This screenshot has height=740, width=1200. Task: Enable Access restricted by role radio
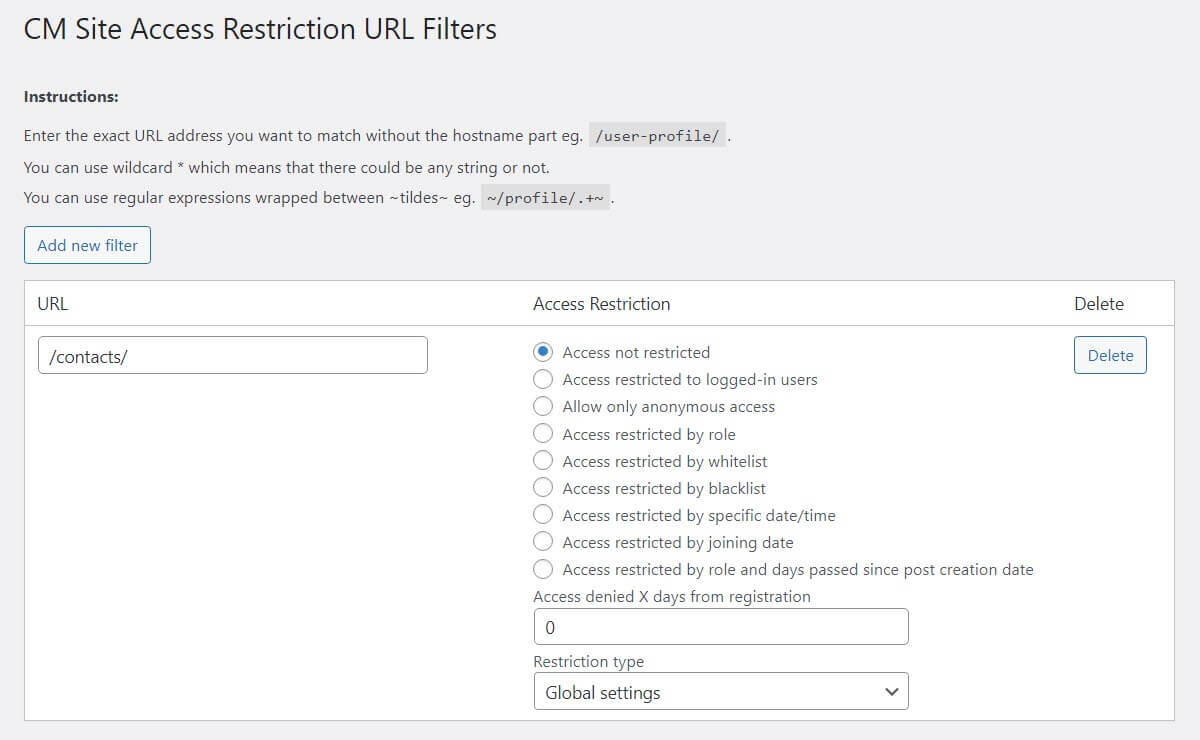point(543,433)
